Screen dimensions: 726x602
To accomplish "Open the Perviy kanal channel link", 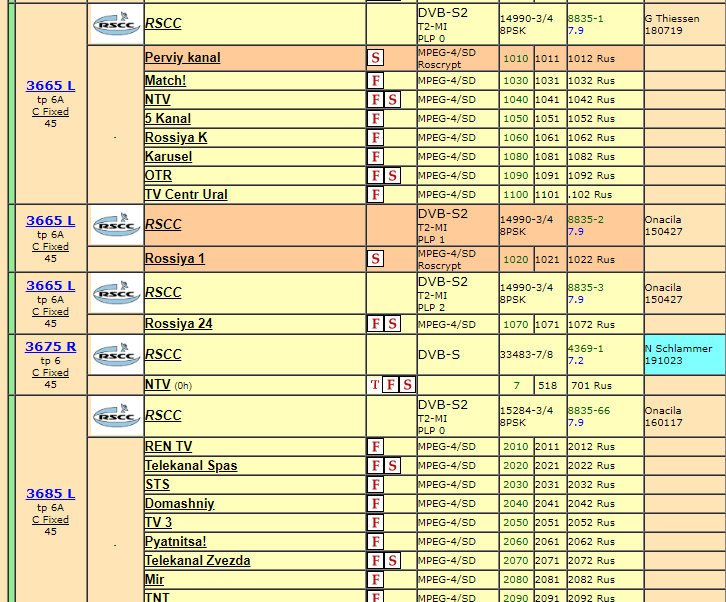I will pyautogui.click(x=182, y=58).
